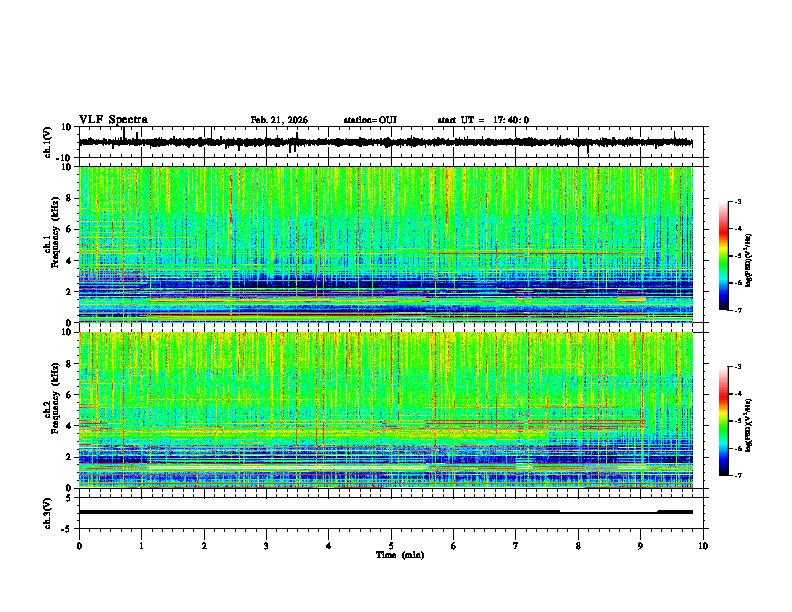Click the "ch.1(V)" waveform axis label

(x=48, y=142)
